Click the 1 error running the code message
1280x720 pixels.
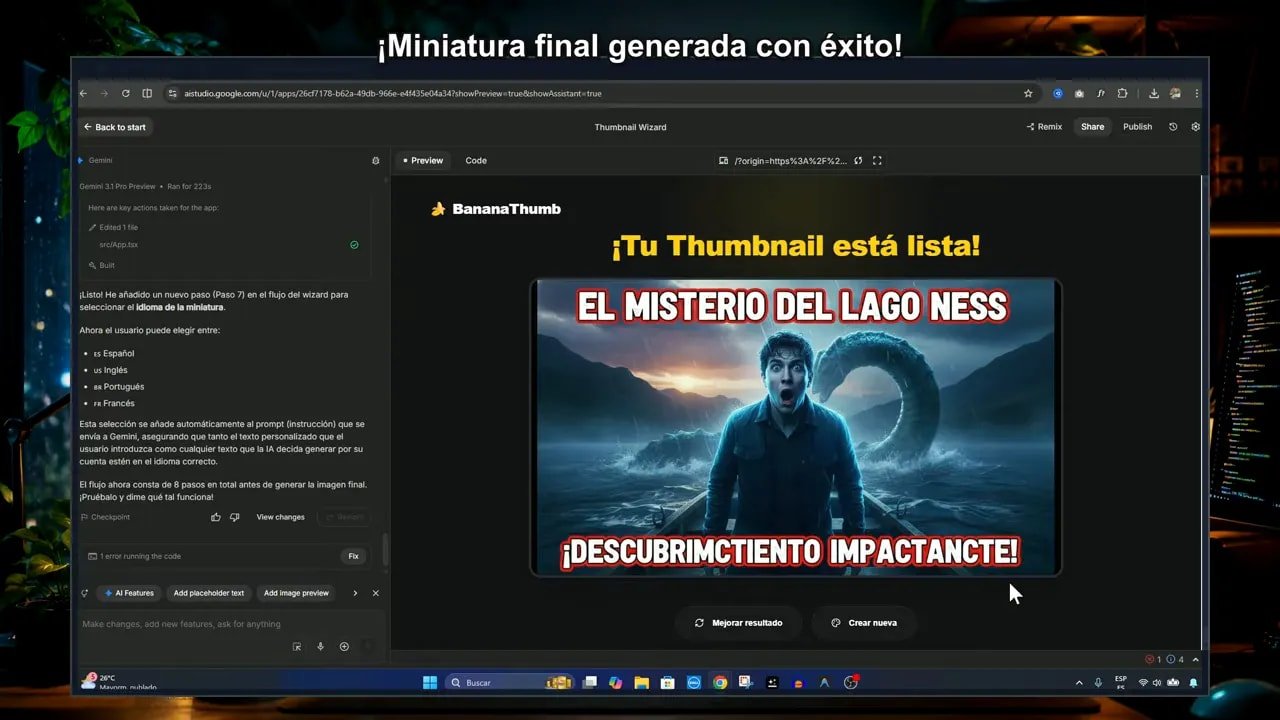pos(134,556)
